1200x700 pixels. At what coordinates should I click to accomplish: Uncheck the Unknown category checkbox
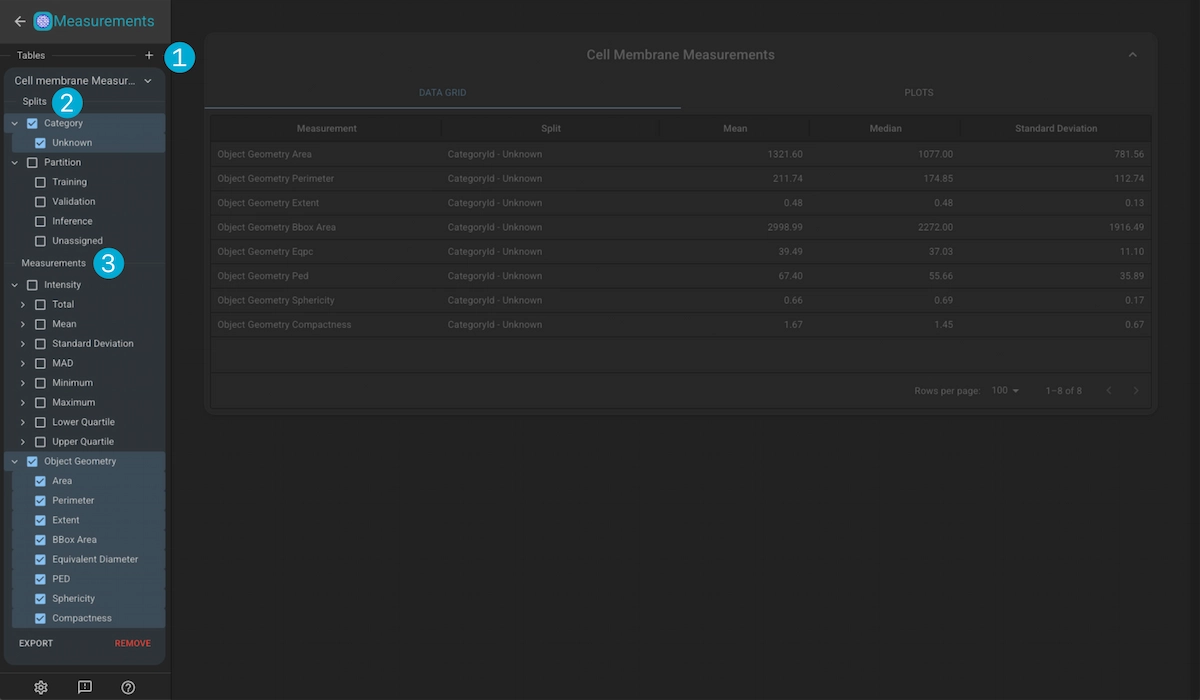tap(40, 143)
